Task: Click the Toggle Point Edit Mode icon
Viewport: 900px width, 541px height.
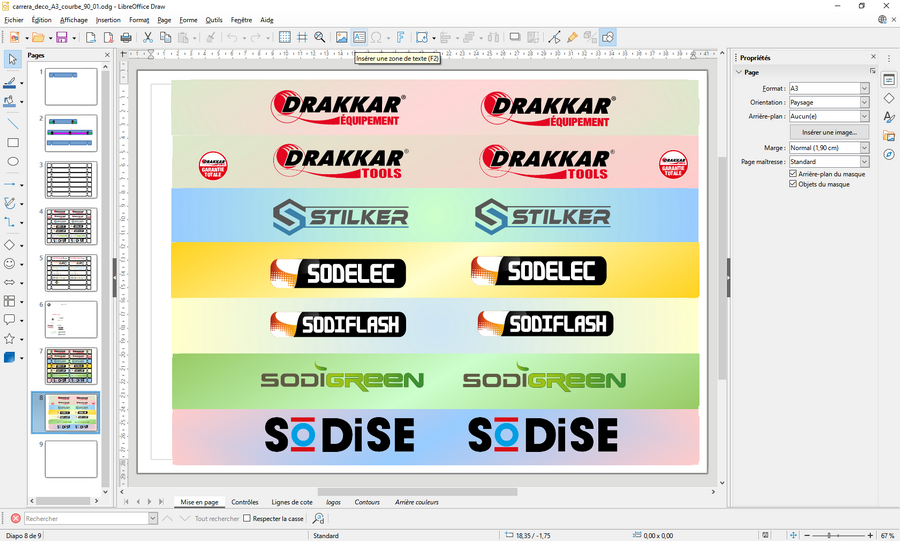Action: [554, 37]
